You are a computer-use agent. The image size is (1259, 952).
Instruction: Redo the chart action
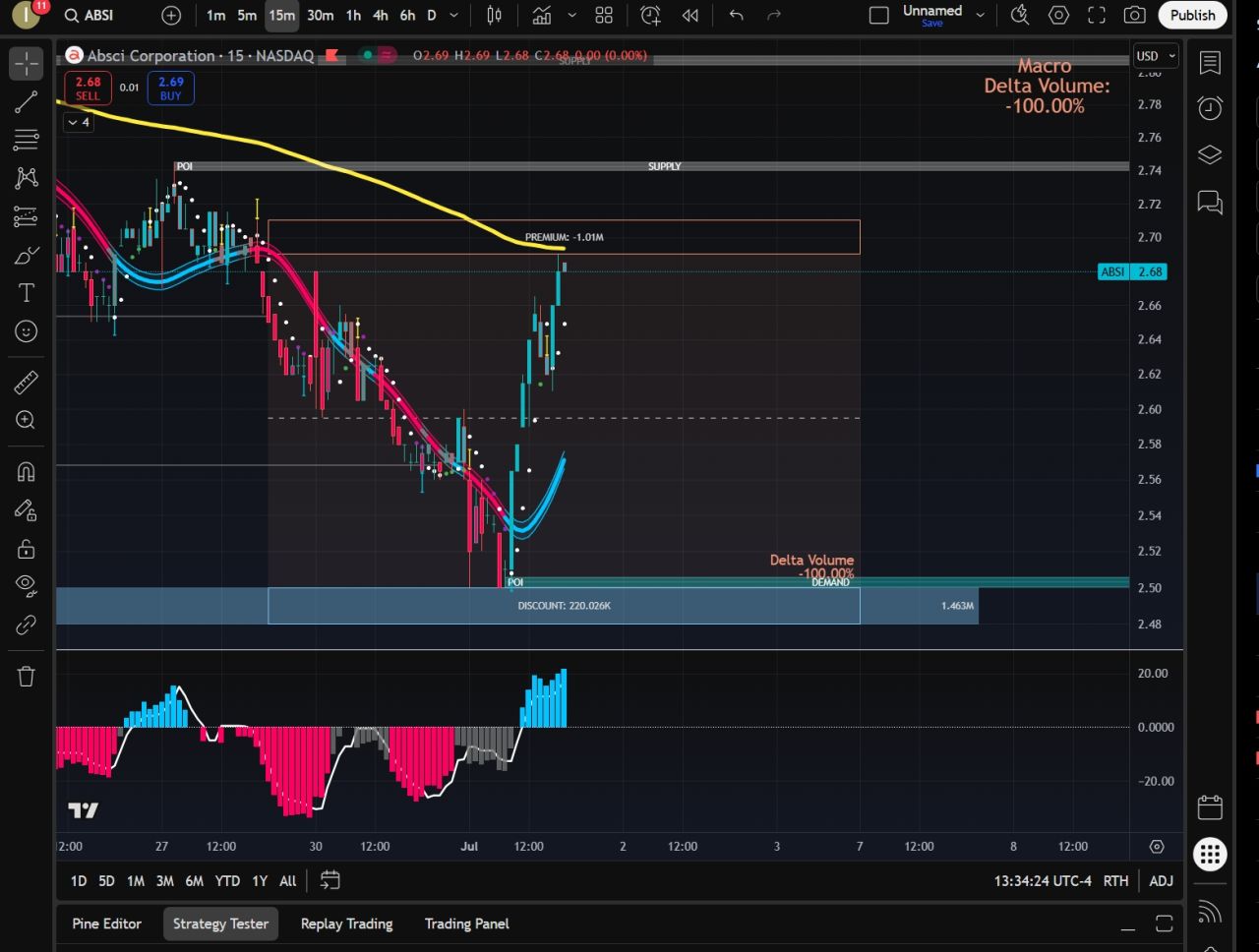click(x=774, y=15)
